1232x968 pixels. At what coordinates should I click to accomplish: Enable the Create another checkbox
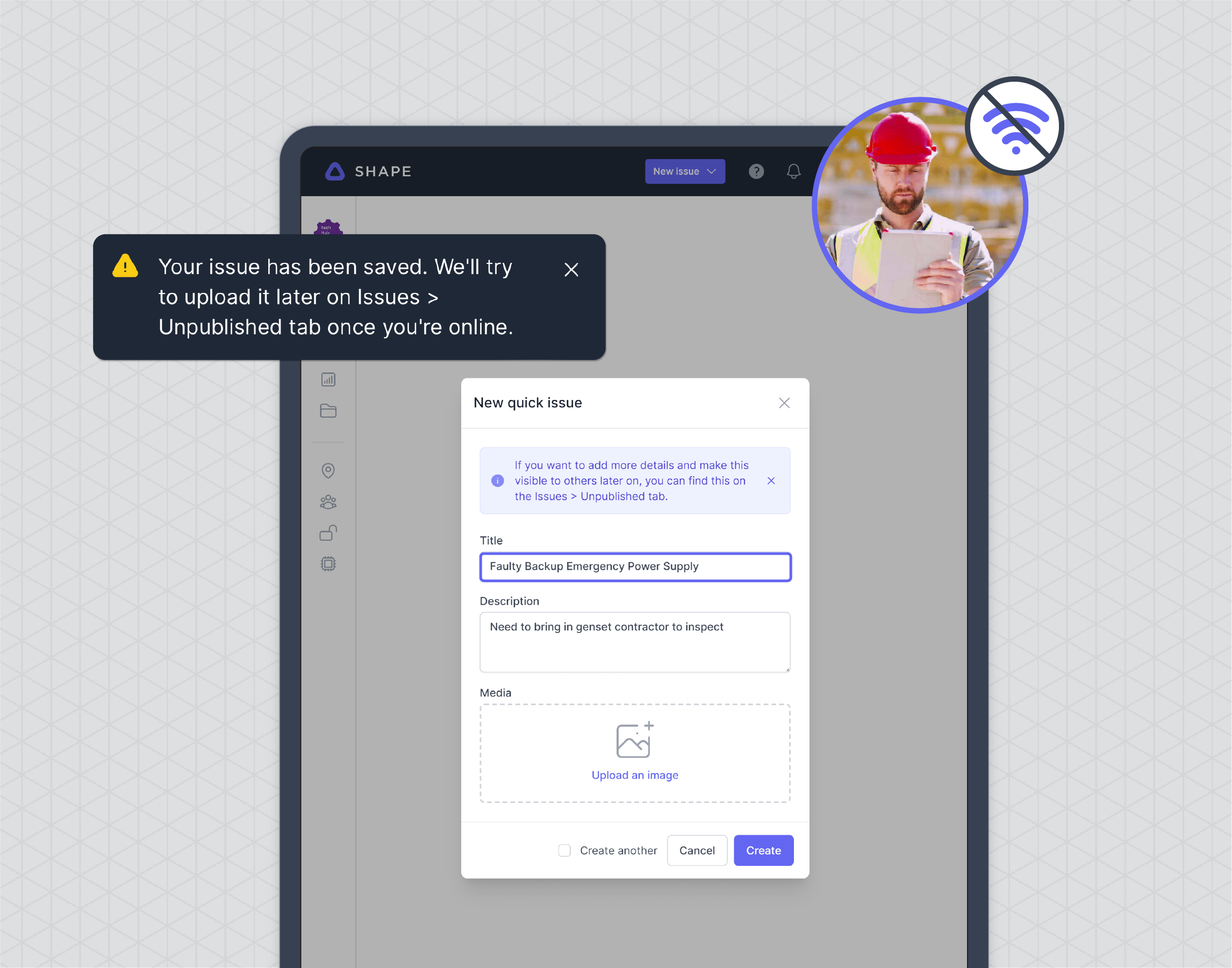(565, 851)
